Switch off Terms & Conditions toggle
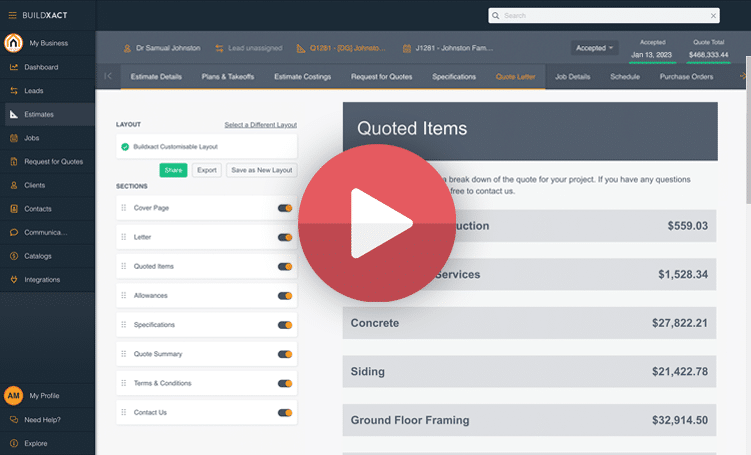Image resolution: width=751 pixels, height=455 pixels. click(x=285, y=383)
